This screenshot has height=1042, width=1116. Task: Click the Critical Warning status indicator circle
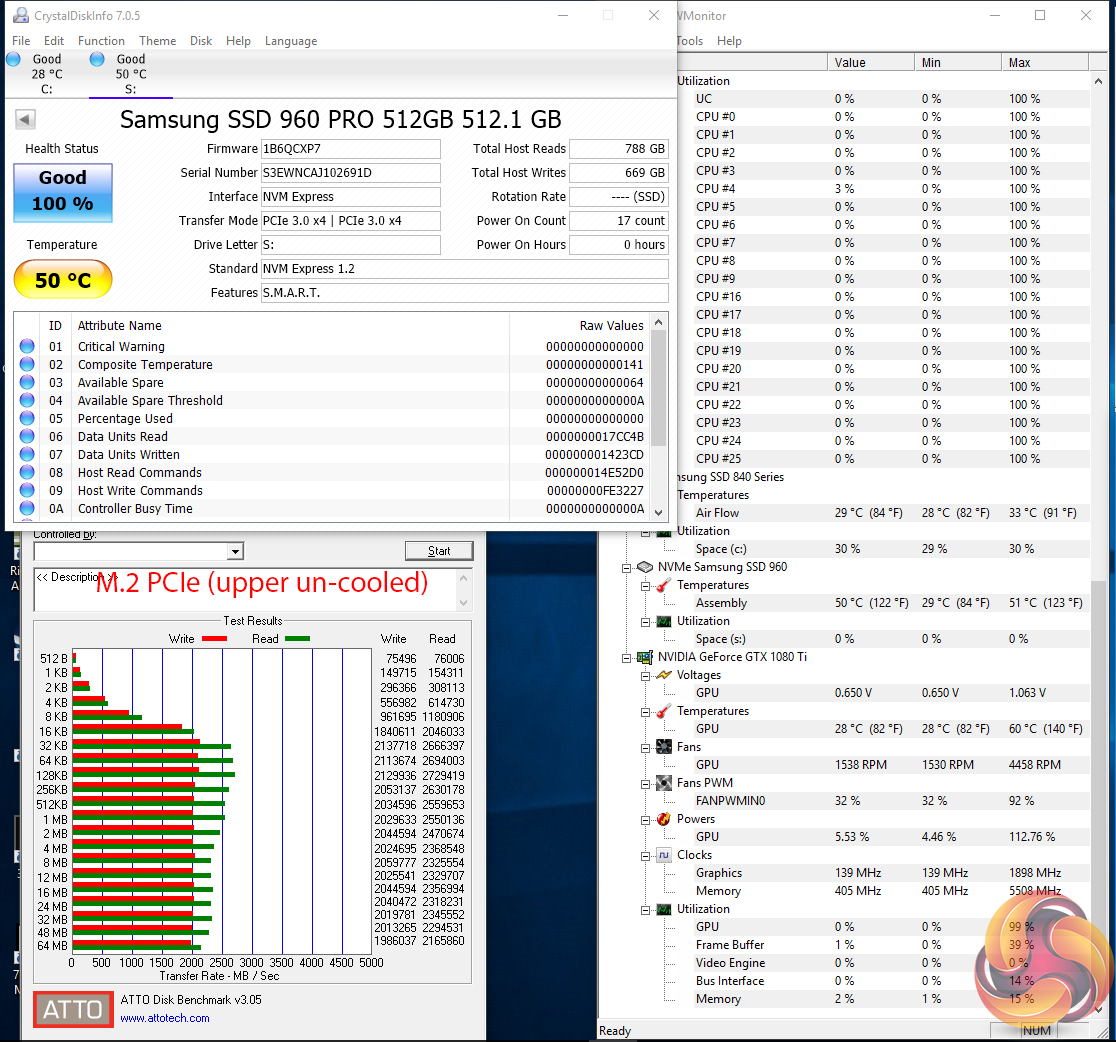[27, 347]
